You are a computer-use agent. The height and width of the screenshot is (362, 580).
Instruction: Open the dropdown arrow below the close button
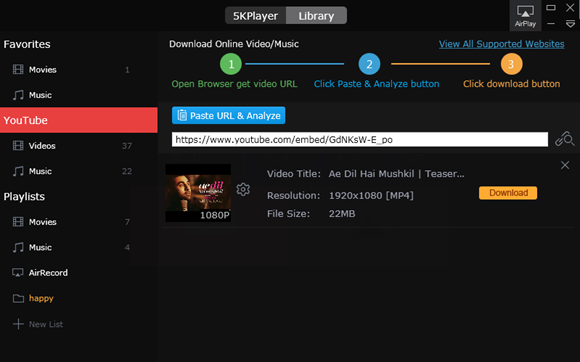[x=570, y=24]
